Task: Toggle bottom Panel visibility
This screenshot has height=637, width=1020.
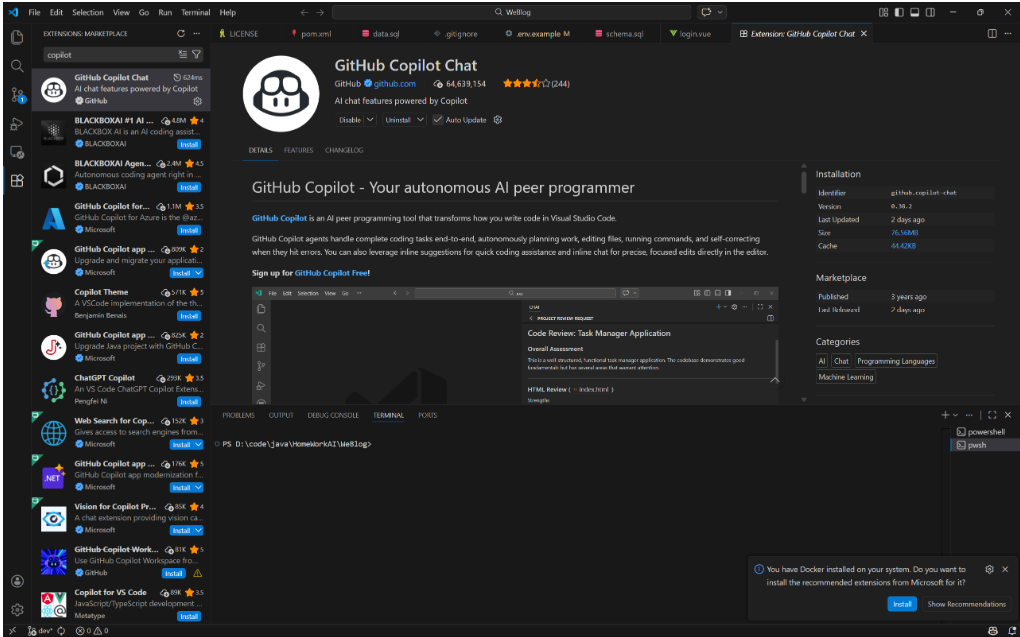Action: (915, 12)
